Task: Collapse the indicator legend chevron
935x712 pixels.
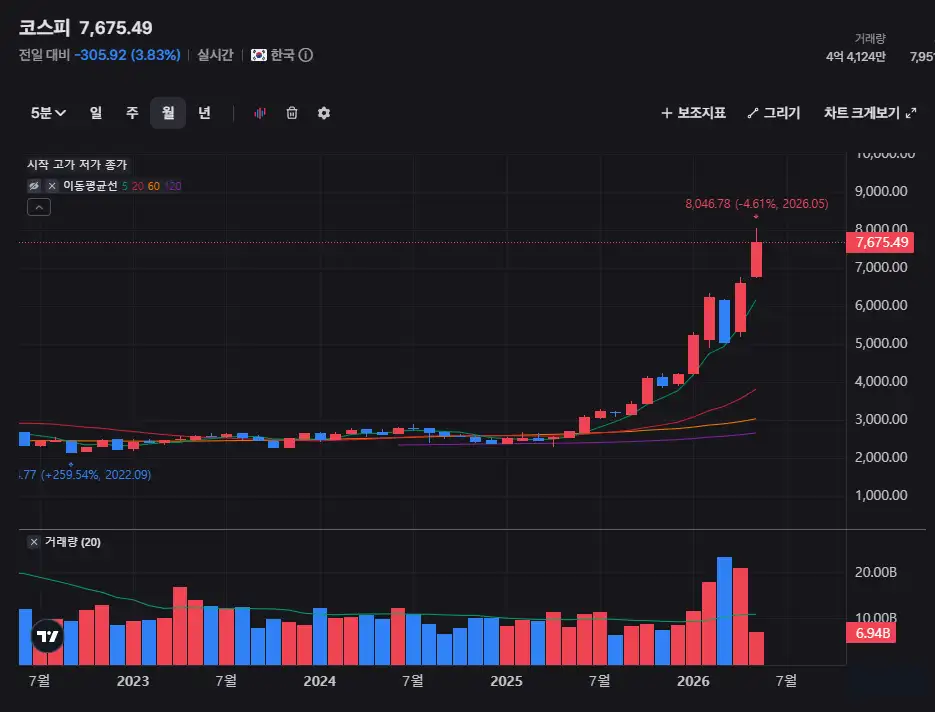Action: pos(39,207)
